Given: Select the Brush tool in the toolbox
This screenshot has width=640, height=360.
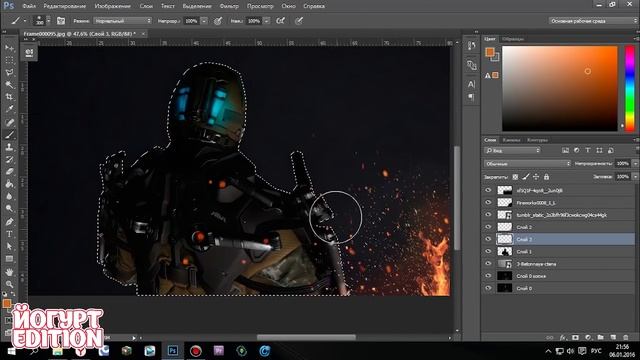Looking at the screenshot, I should coord(9,135).
